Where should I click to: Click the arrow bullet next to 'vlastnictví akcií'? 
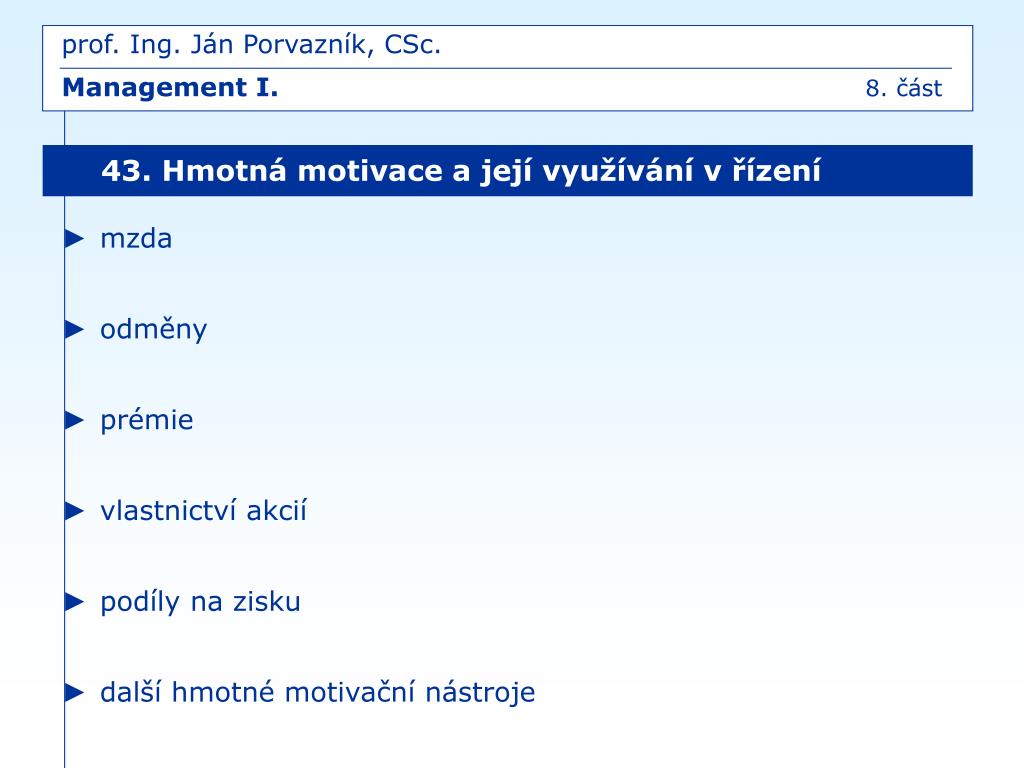(75, 511)
